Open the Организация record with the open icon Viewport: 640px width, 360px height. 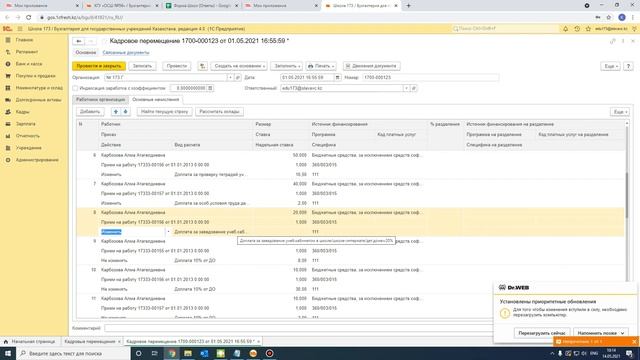click(238, 77)
